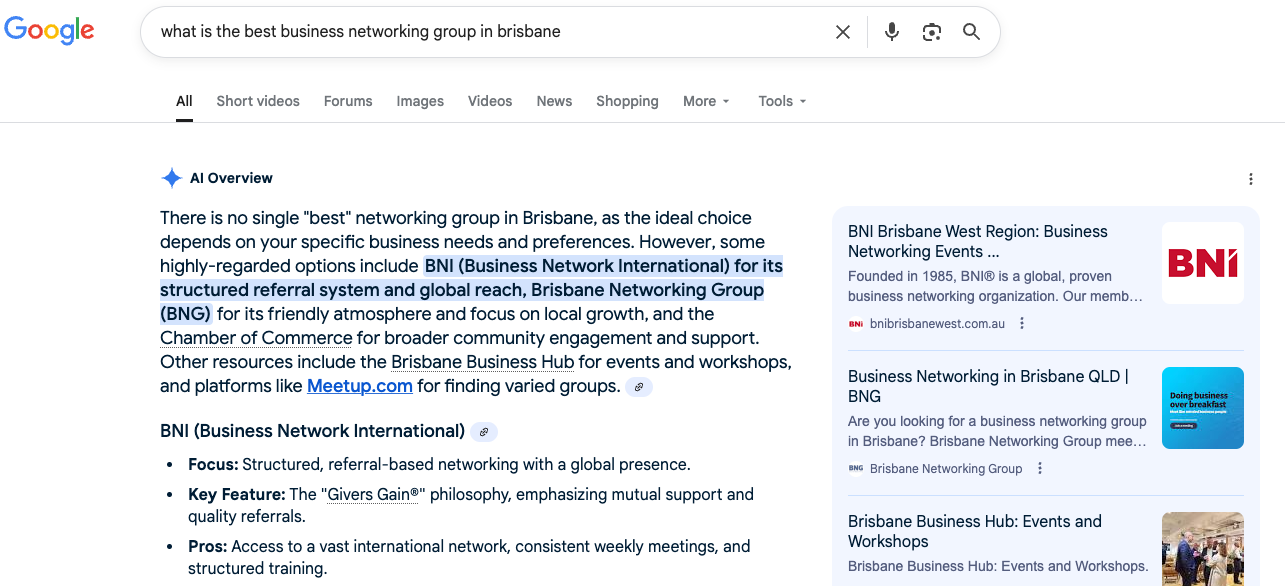Viewport: 1285px width, 586px height.
Task: Submit search with the magnifying glass icon
Action: 971,32
